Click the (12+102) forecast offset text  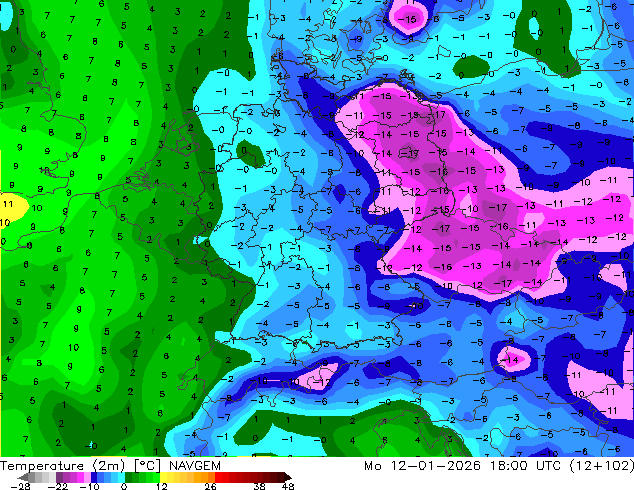(602, 466)
